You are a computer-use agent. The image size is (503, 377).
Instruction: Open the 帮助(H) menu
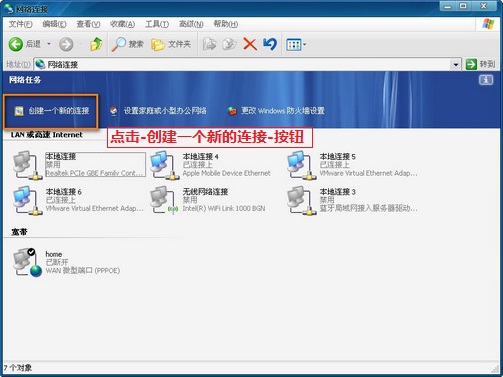(226, 24)
